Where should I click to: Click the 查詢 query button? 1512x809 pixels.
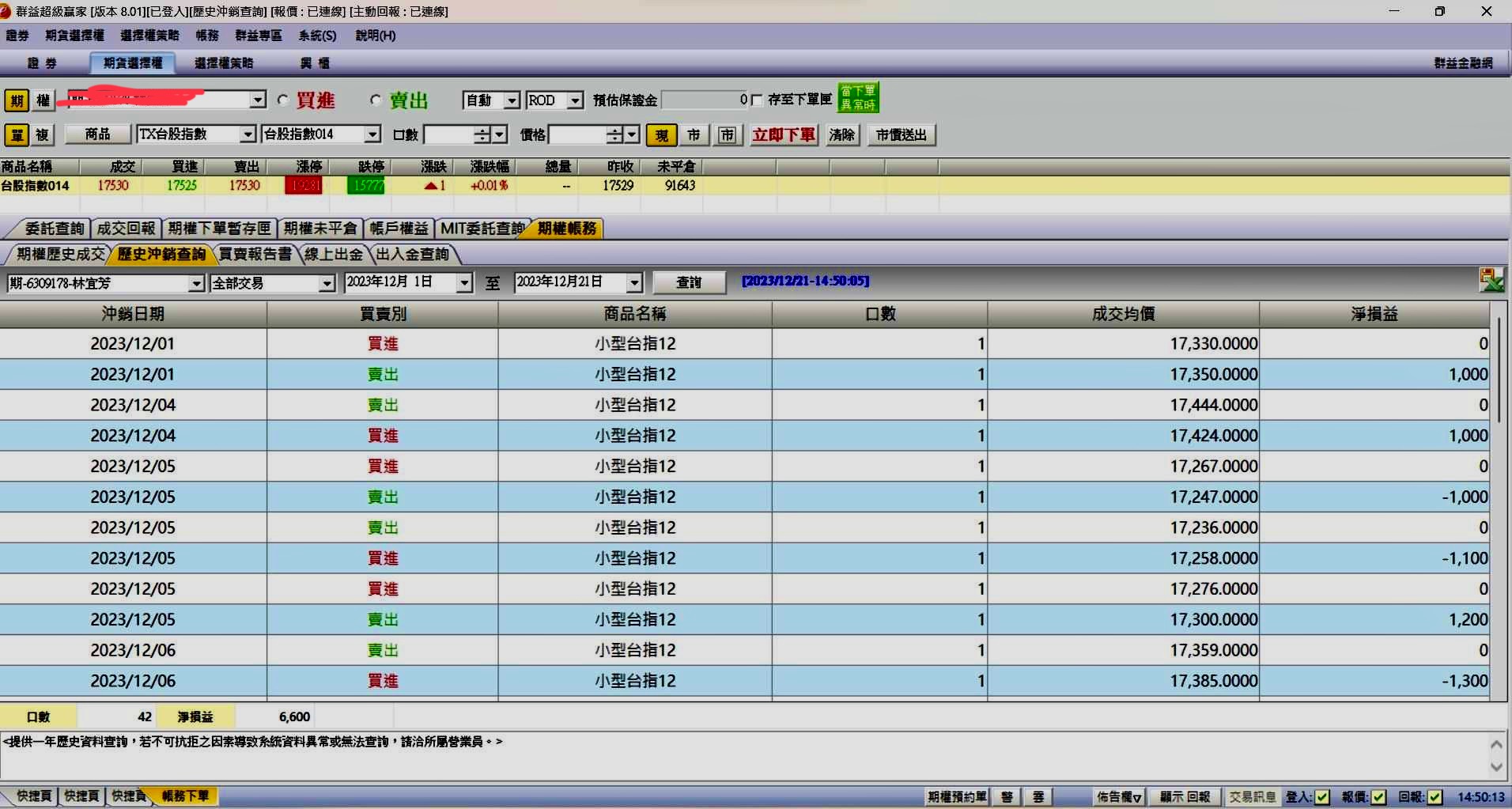pyautogui.click(x=689, y=282)
